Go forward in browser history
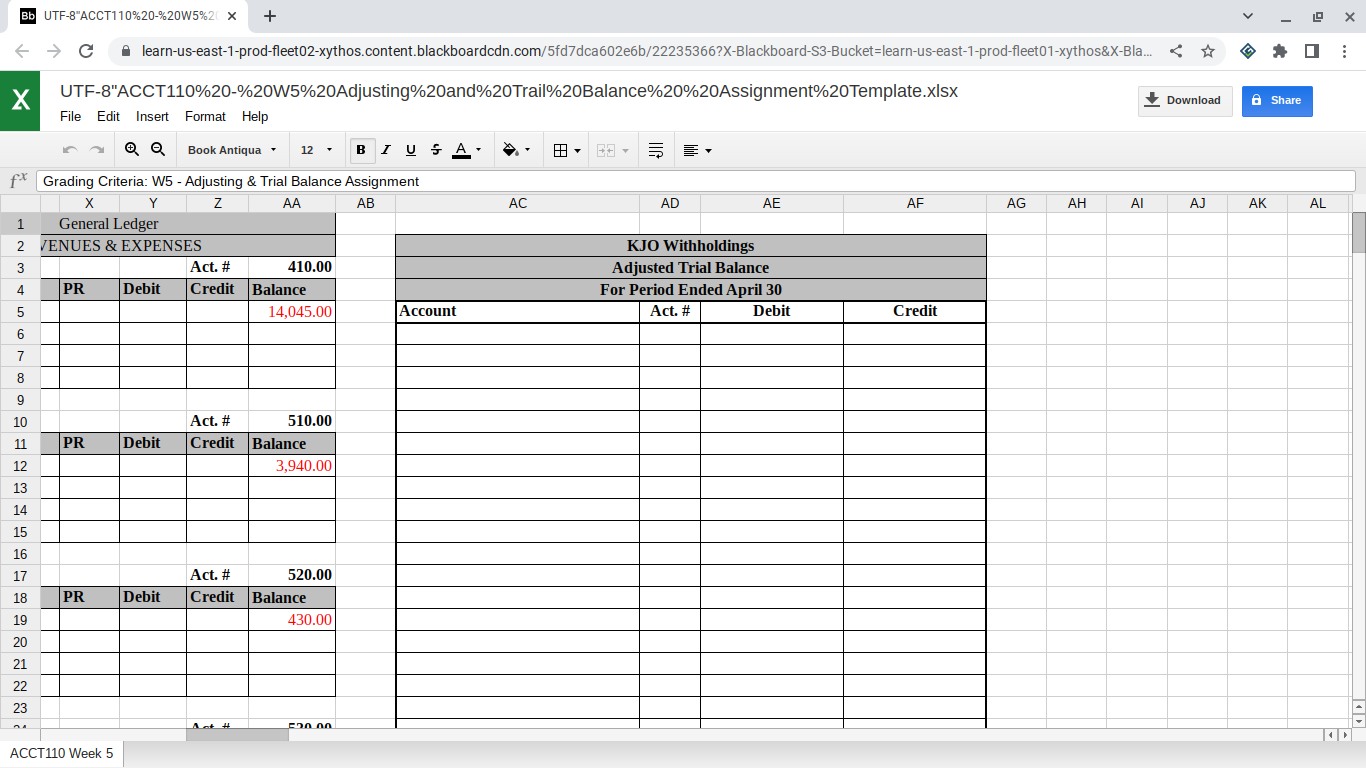Viewport: 1366px width, 768px height. [54, 51]
